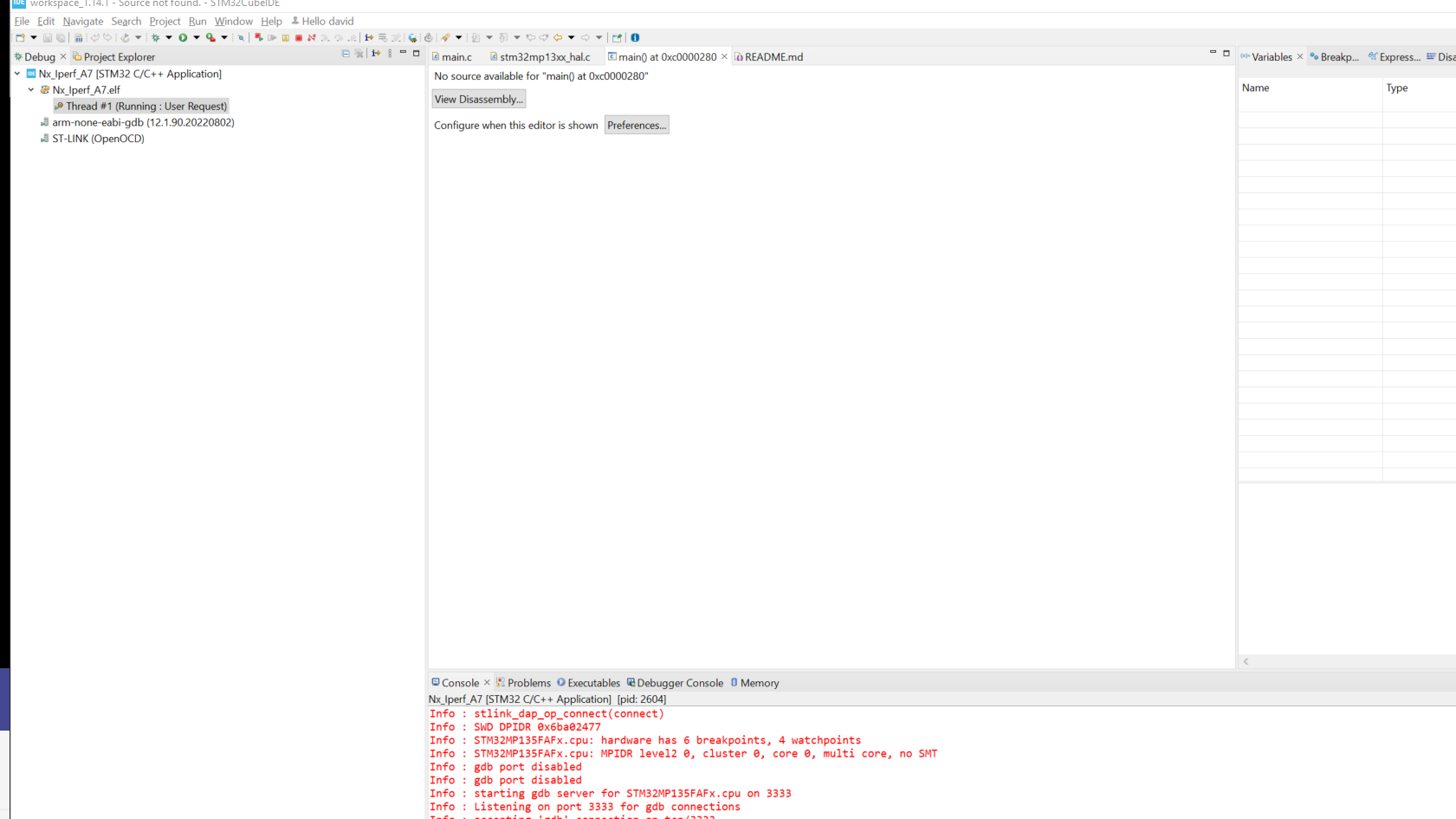
Task: Close the main() at 0xc0000280 tab
Action: tap(724, 56)
